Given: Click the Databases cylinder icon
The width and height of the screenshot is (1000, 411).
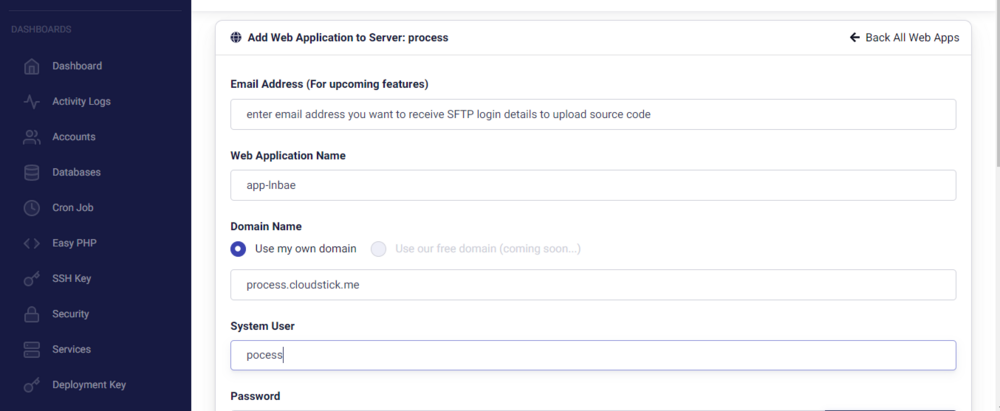Looking at the screenshot, I should (x=32, y=172).
